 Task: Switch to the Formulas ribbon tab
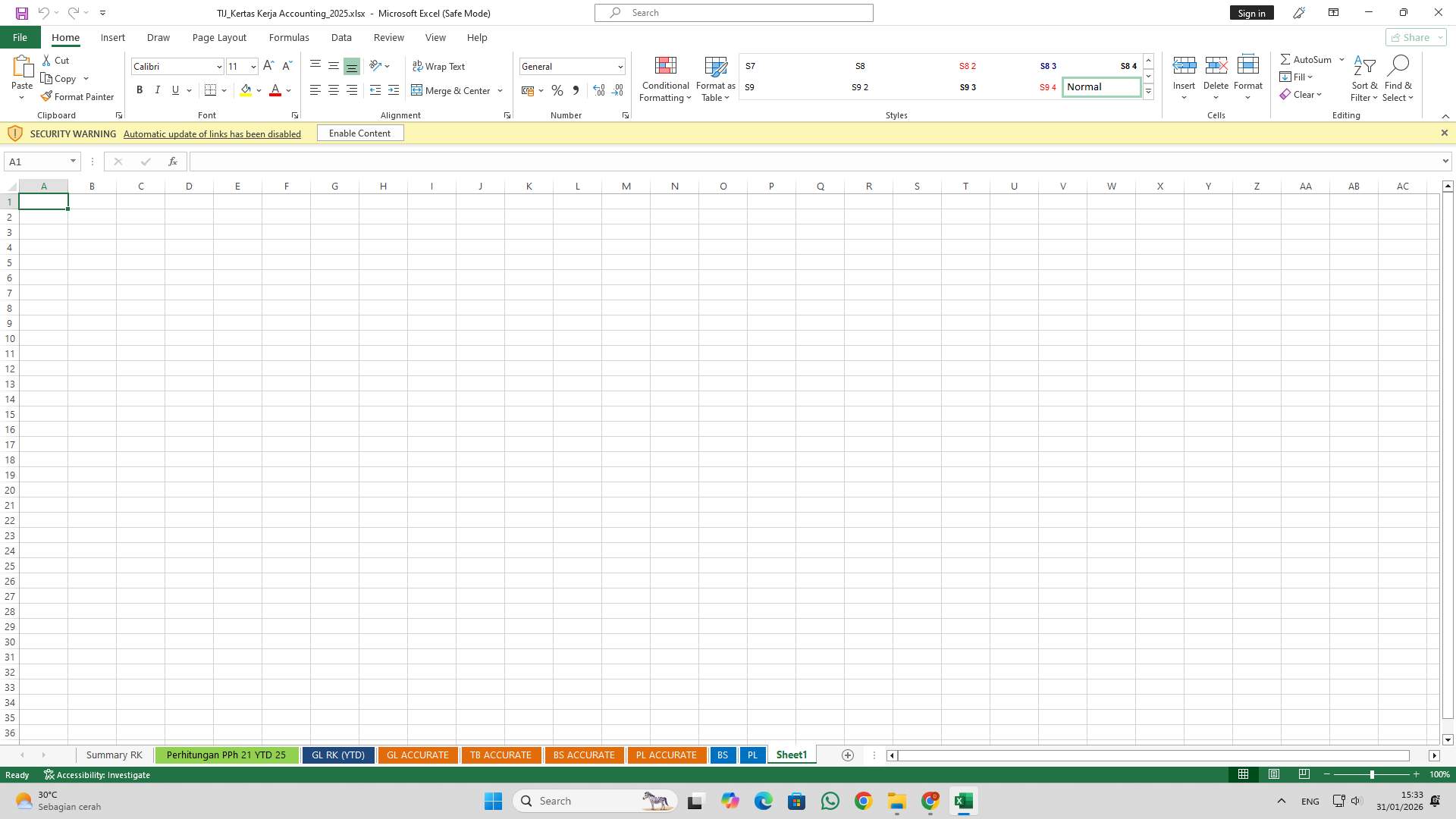pyautogui.click(x=289, y=37)
